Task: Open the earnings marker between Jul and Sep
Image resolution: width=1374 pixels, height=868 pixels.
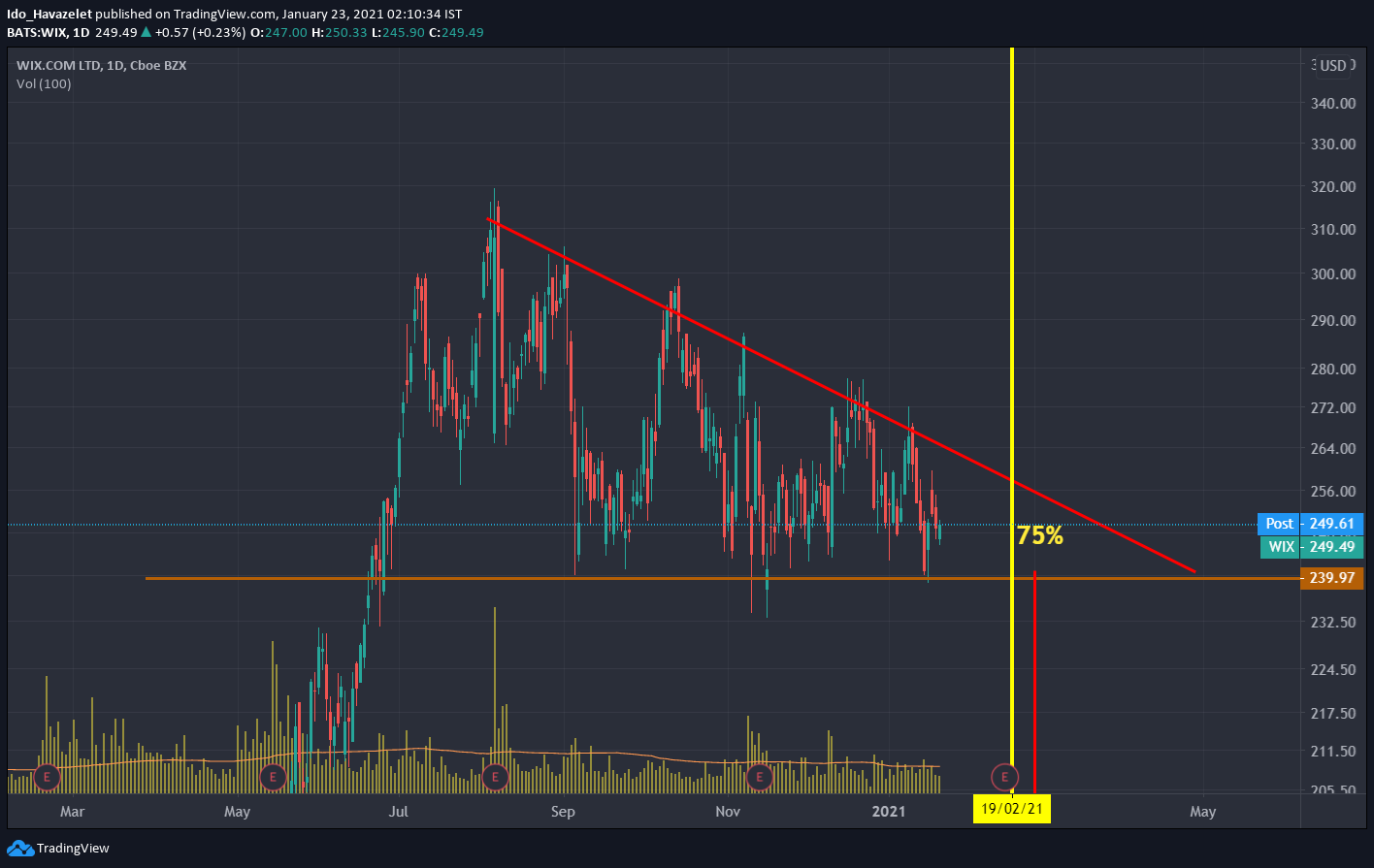Action: coord(496,776)
